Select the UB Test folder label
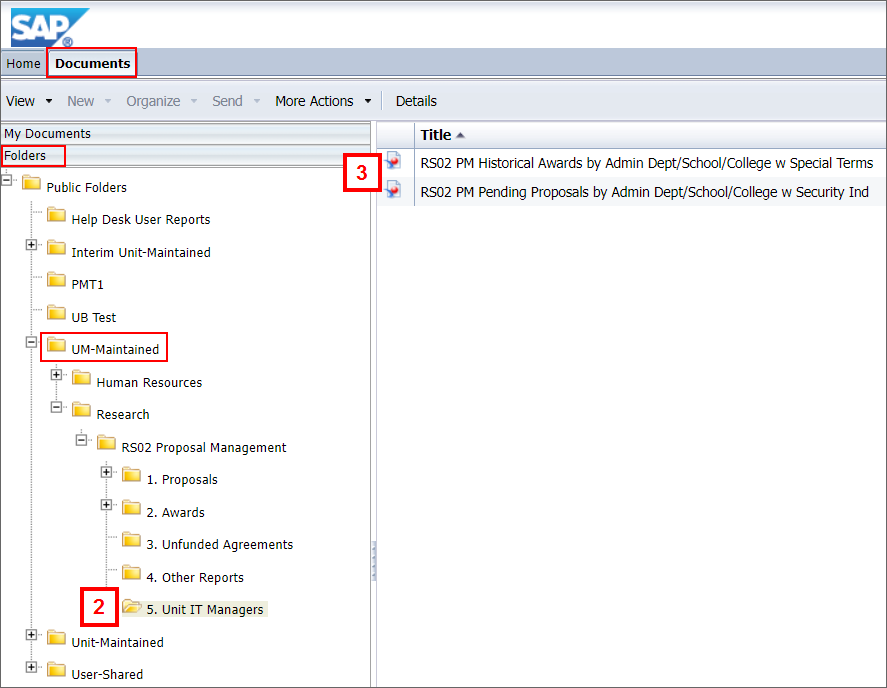This screenshot has width=887, height=688. (x=94, y=317)
